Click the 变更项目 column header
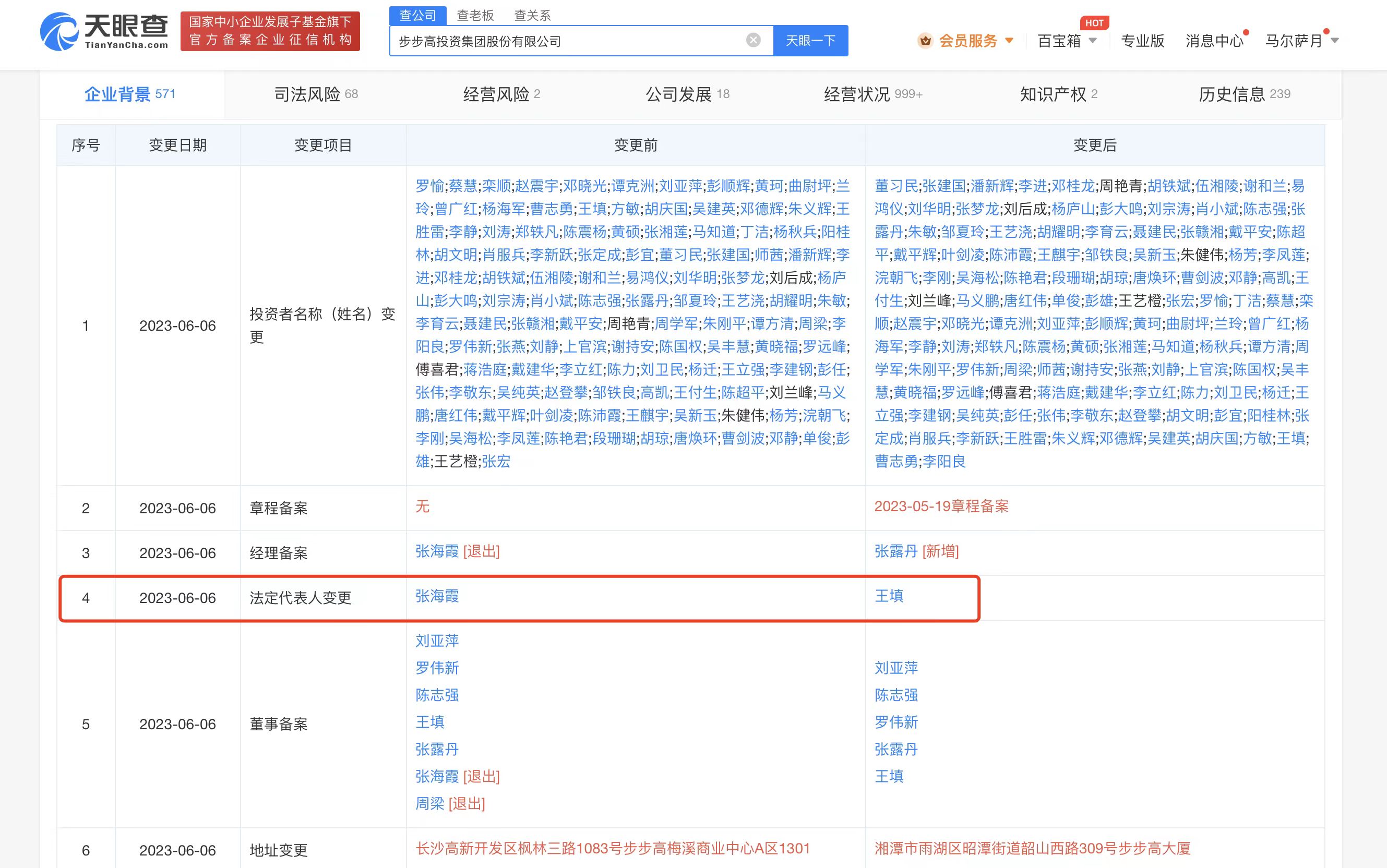Viewport: 1387px width, 868px height. (x=323, y=145)
